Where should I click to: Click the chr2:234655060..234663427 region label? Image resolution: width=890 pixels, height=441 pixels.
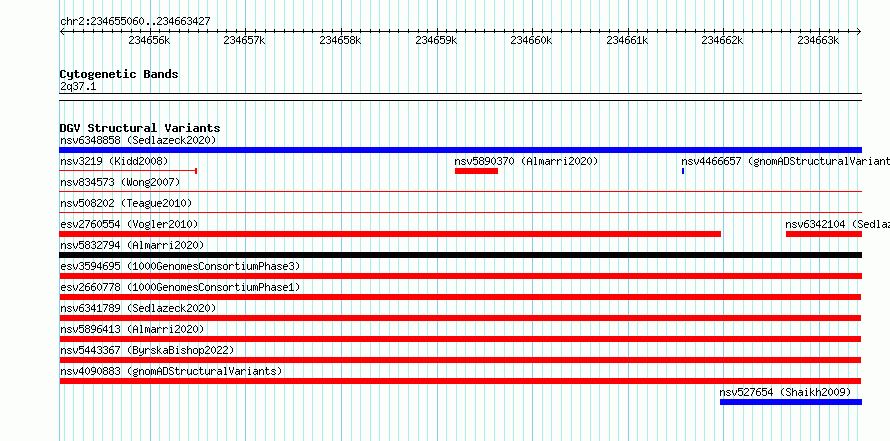coord(135,22)
